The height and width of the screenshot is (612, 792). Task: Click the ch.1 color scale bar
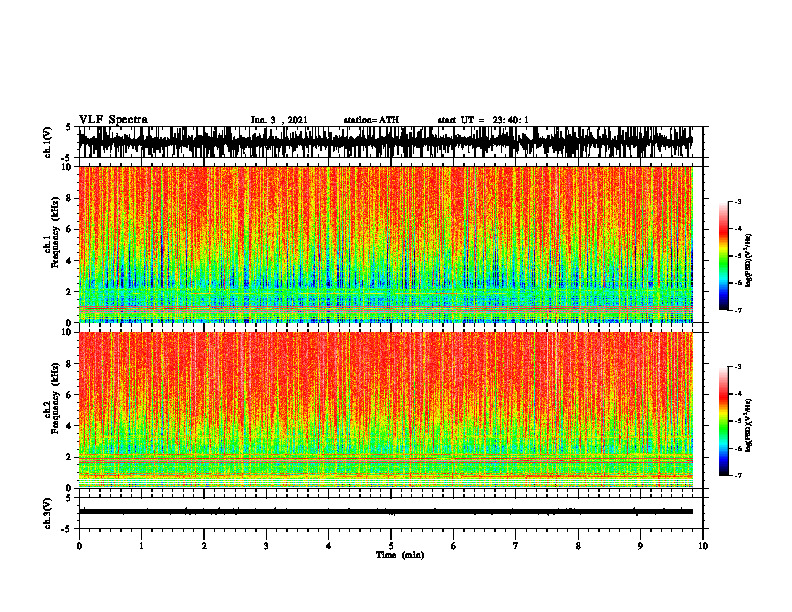click(x=724, y=256)
